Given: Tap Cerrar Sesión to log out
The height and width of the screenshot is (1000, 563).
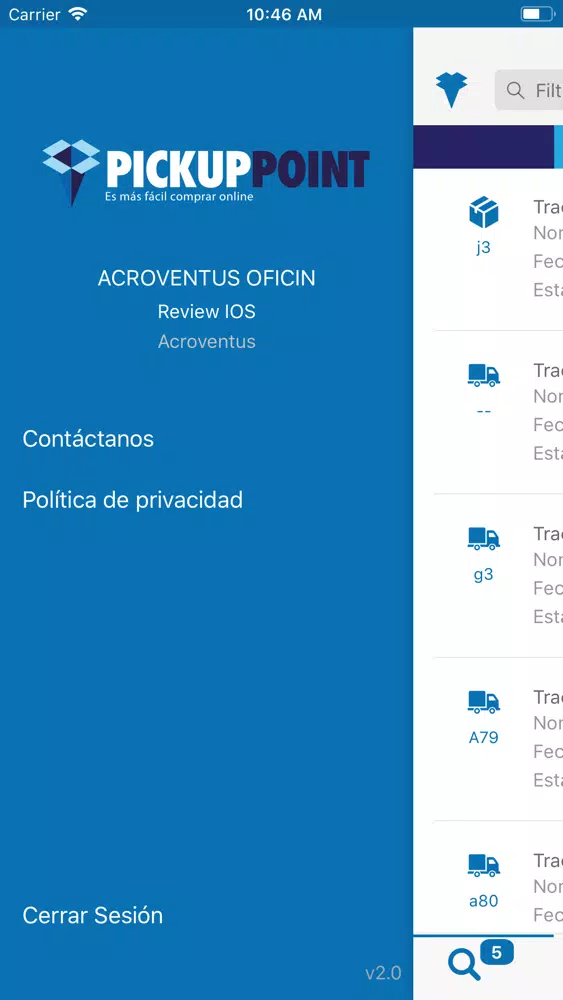Looking at the screenshot, I should tap(92, 915).
